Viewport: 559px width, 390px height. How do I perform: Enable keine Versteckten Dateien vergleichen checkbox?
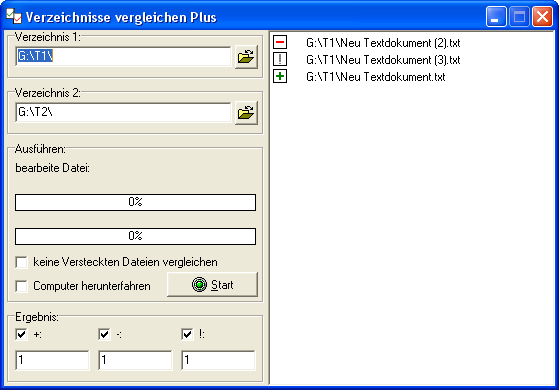21,262
